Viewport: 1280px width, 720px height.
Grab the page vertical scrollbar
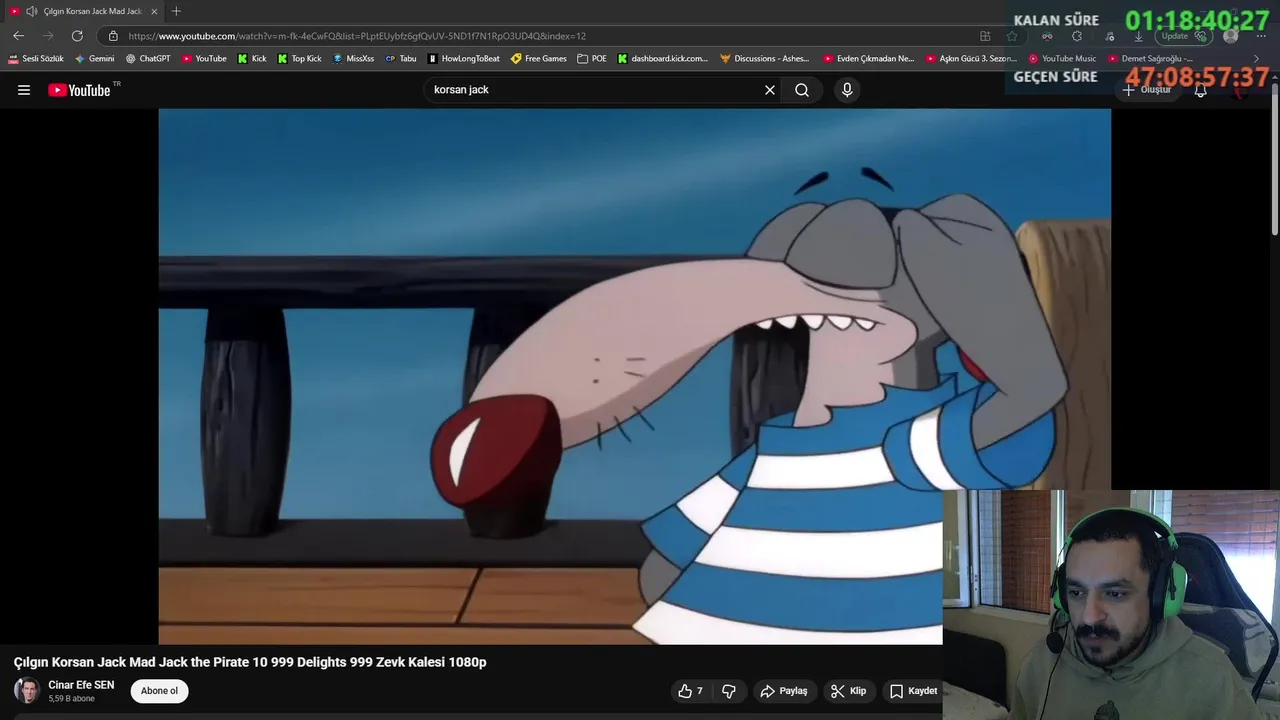tap(1274, 160)
